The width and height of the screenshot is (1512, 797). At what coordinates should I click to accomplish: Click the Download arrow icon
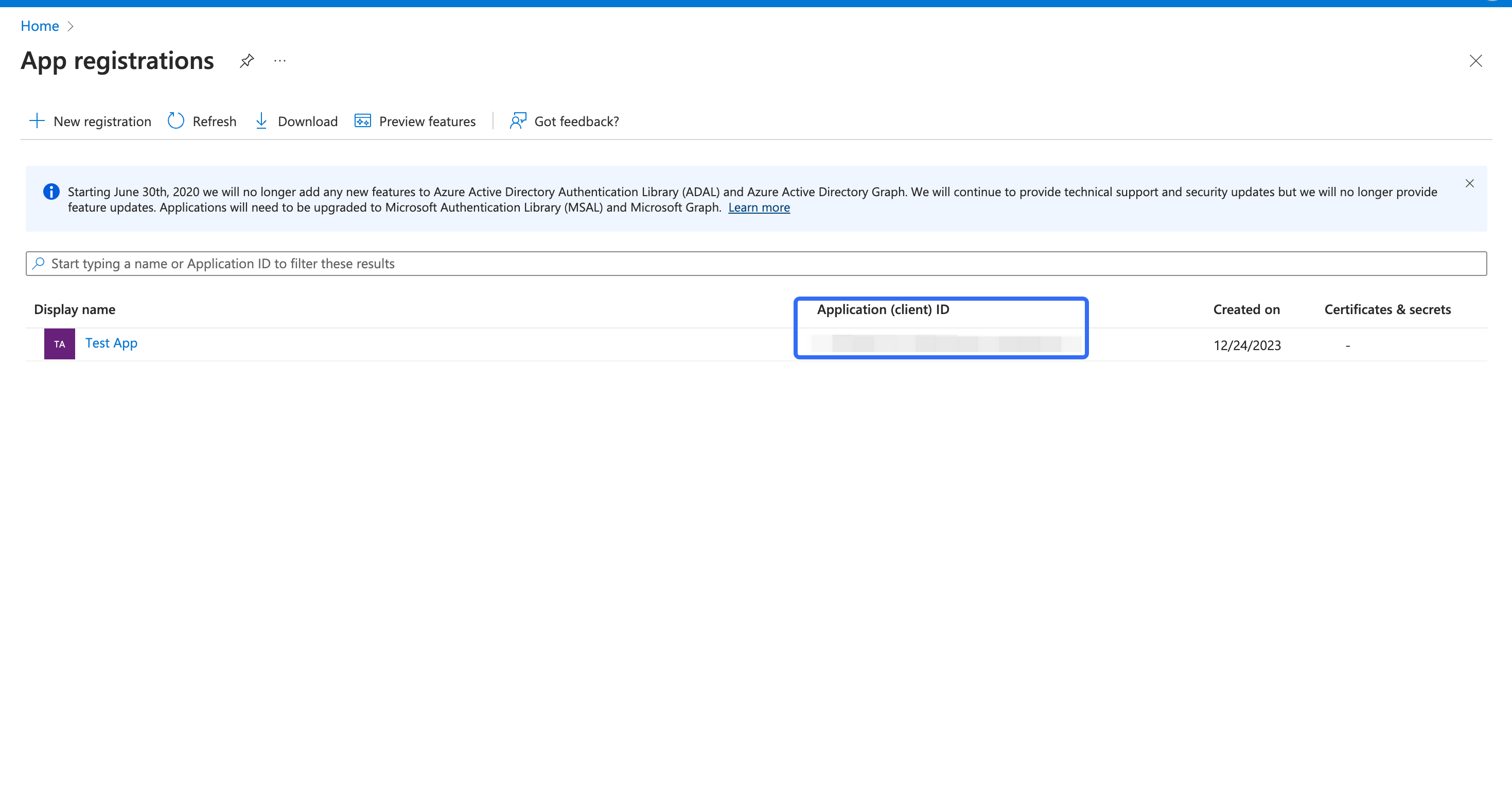[x=261, y=121]
